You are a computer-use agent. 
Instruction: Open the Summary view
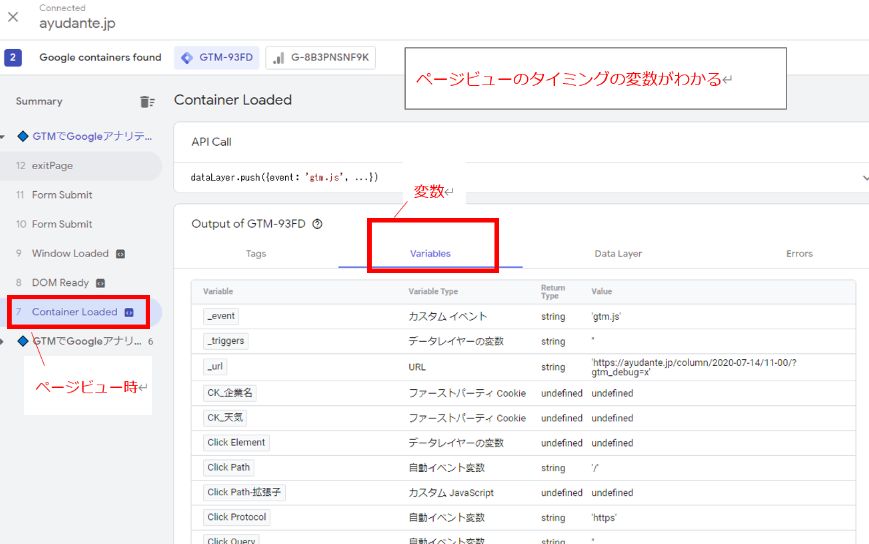pyautogui.click(x=39, y=101)
